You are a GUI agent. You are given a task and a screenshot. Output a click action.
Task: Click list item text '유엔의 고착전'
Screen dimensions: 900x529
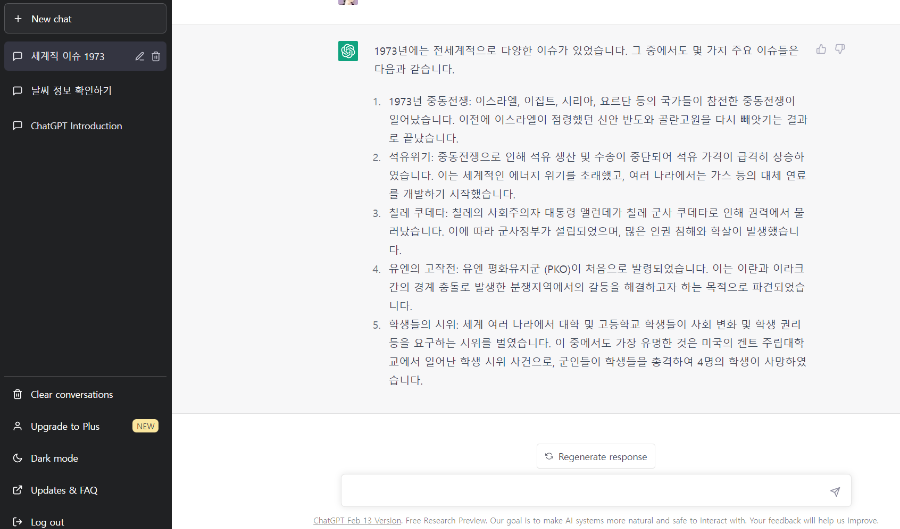pos(424,269)
